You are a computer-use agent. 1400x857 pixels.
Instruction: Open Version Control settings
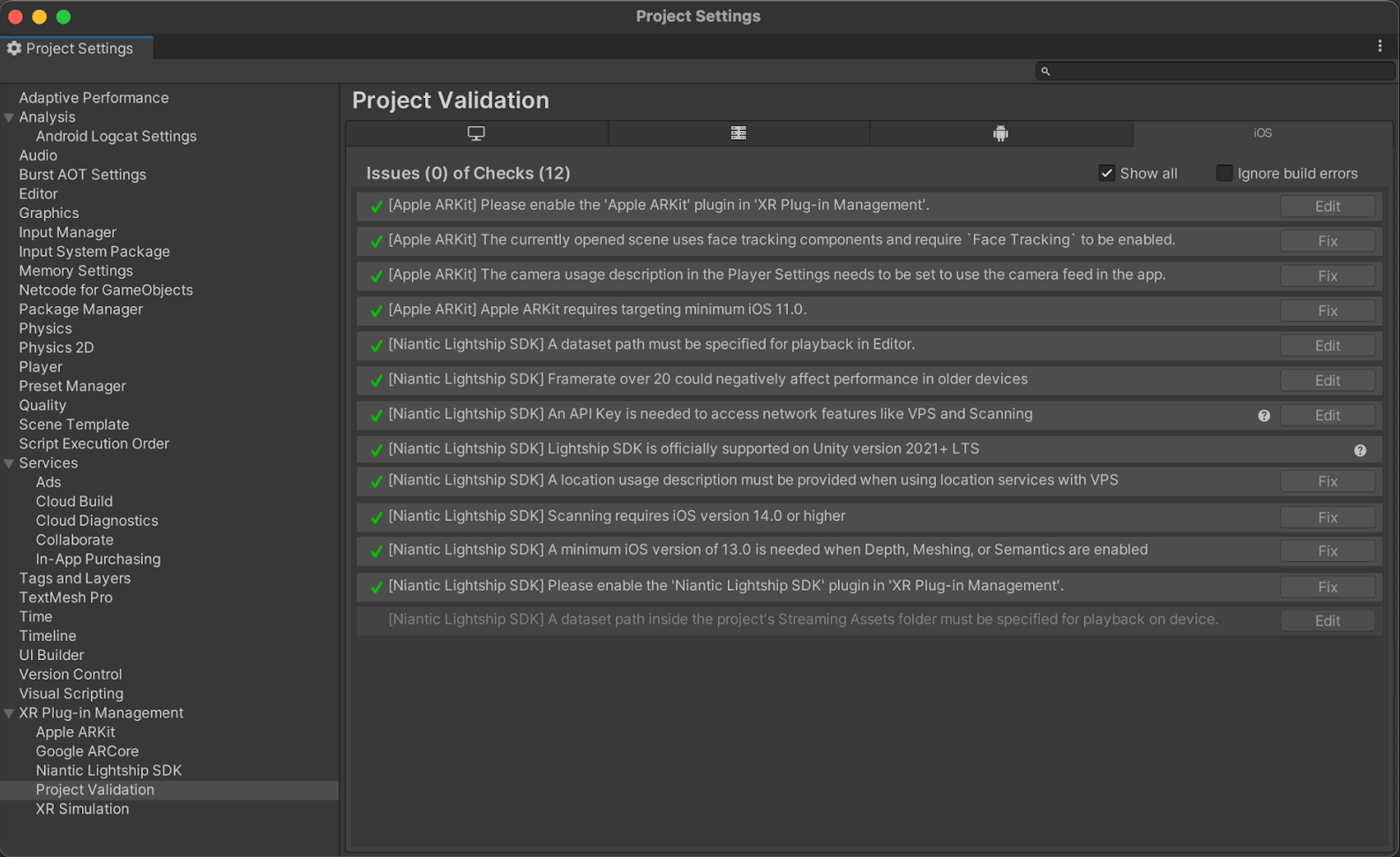[71, 674]
